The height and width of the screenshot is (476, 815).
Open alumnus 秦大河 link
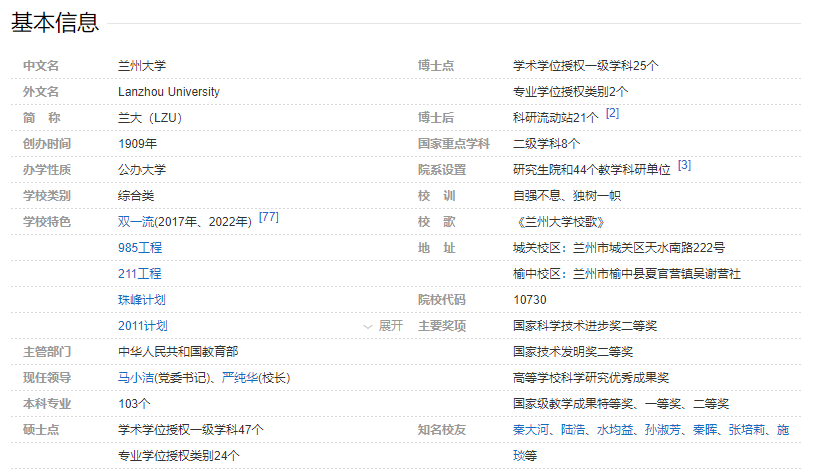[531, 430]
